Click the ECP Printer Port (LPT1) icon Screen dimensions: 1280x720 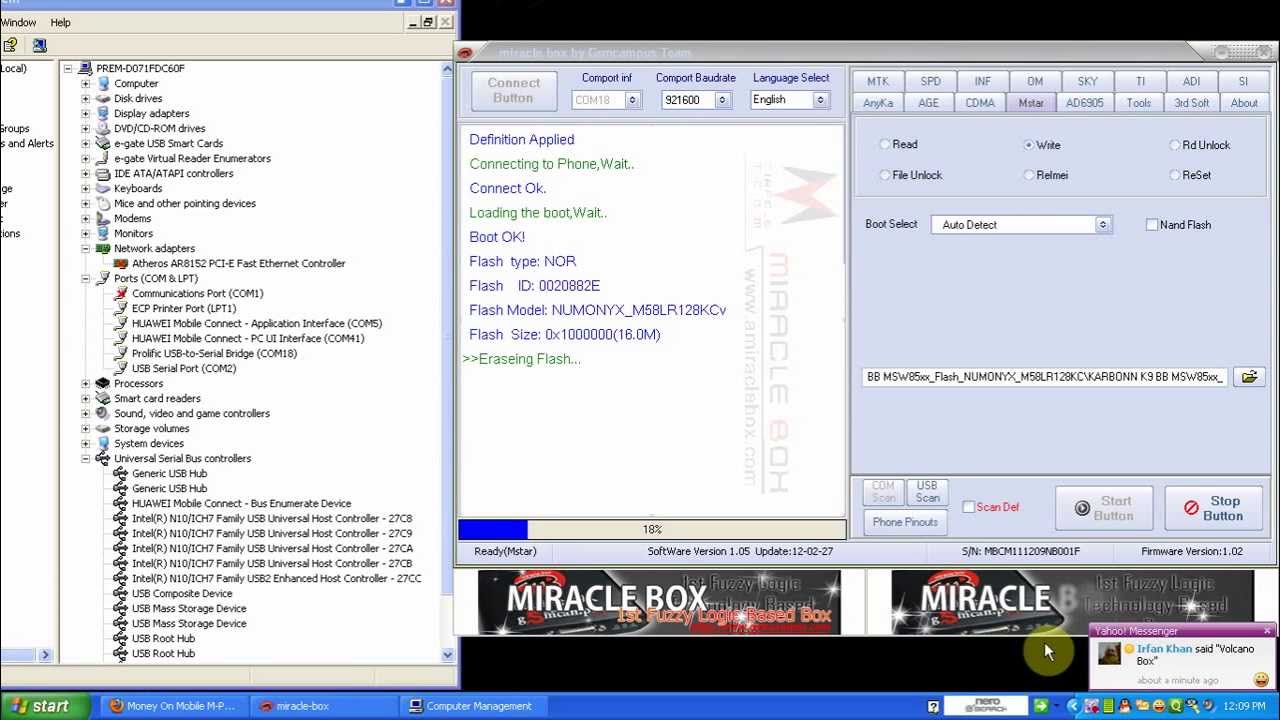120,308
